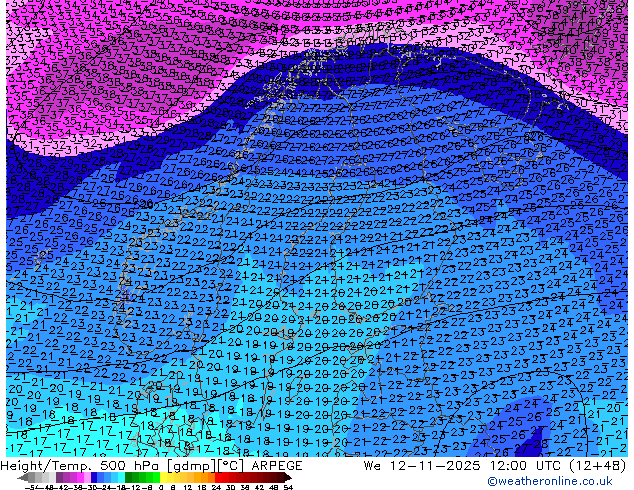Select the cyan swatch in the legend
Screen dimensions: 634x490
121,477
